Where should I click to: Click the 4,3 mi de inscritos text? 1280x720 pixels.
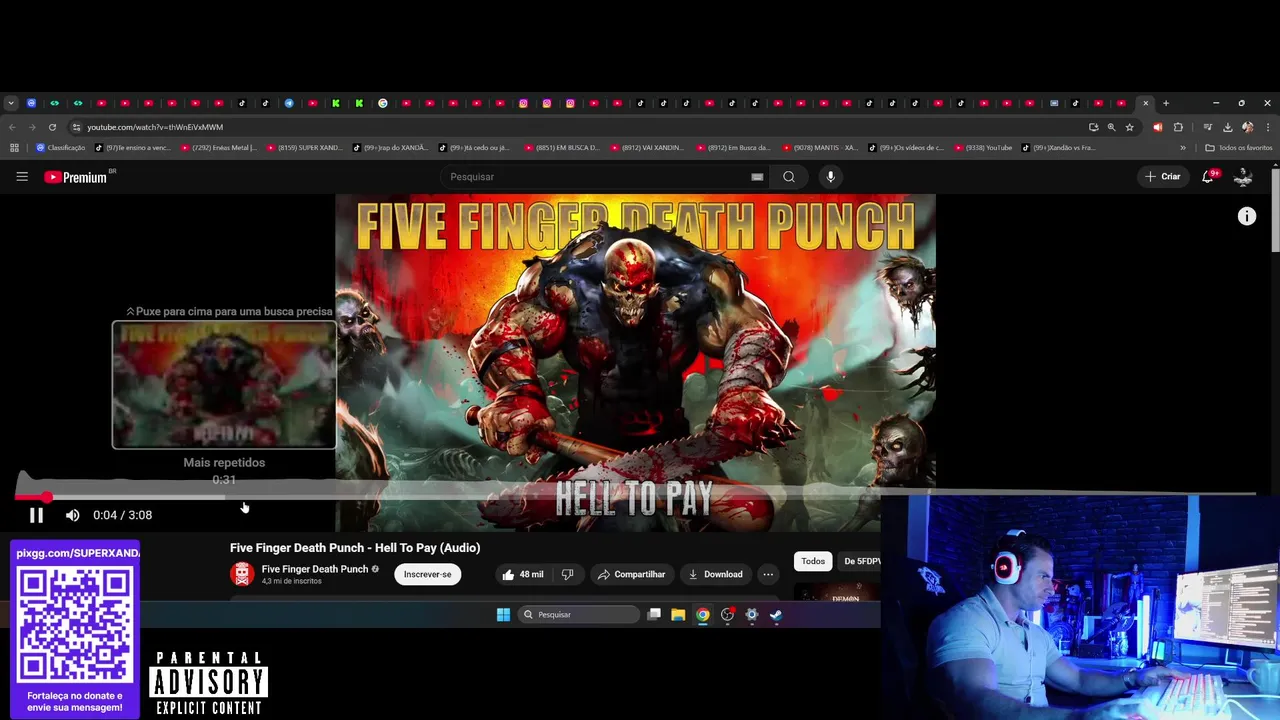[x=292, y=581]
